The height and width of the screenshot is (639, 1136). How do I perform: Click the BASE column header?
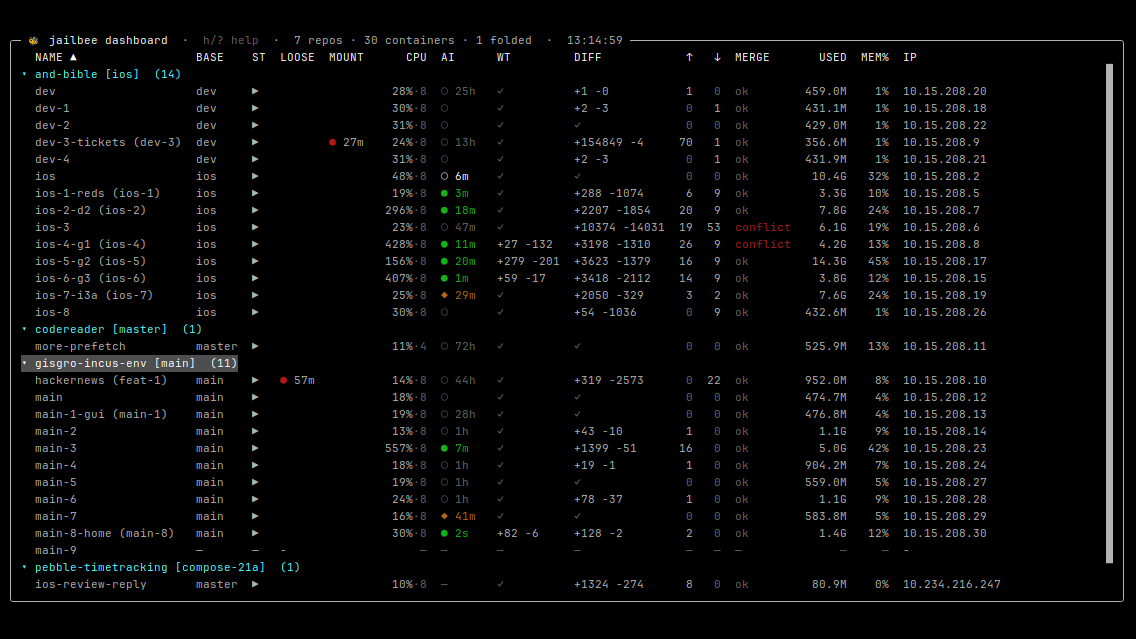point(210,57)
